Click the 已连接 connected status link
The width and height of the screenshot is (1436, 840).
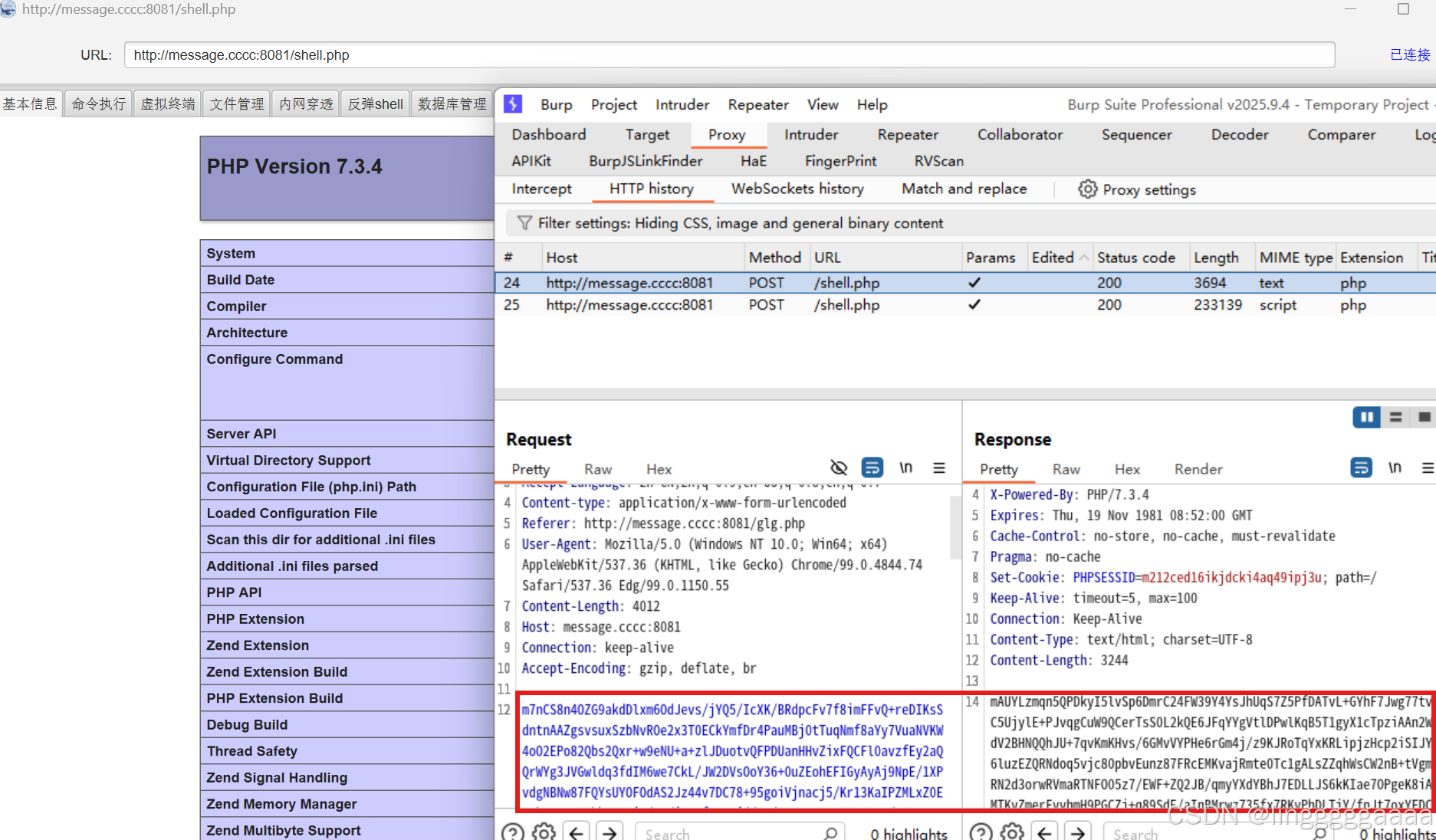(1410, 55)
